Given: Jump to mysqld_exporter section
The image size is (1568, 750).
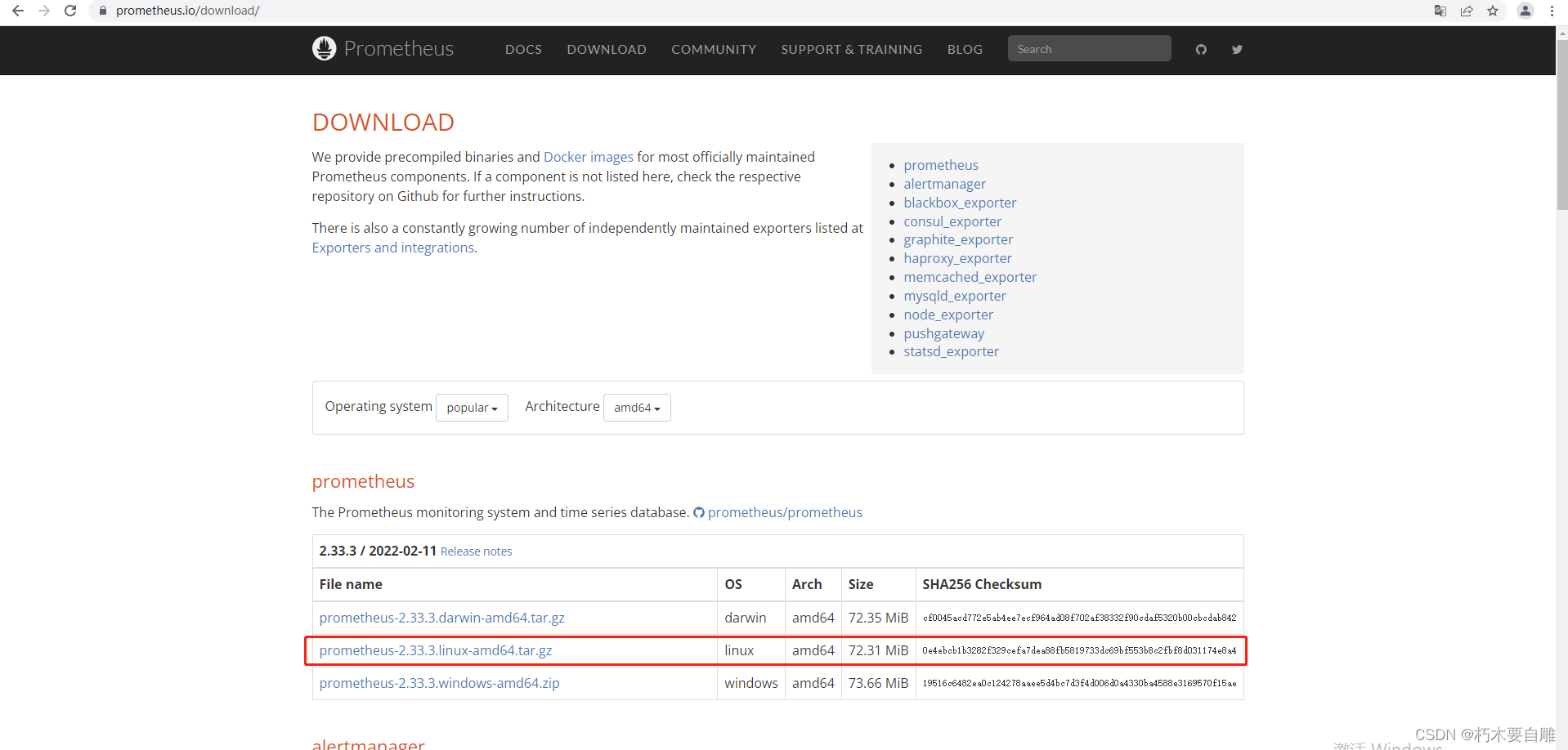Looking at the screenshot, I should [955, 296].
